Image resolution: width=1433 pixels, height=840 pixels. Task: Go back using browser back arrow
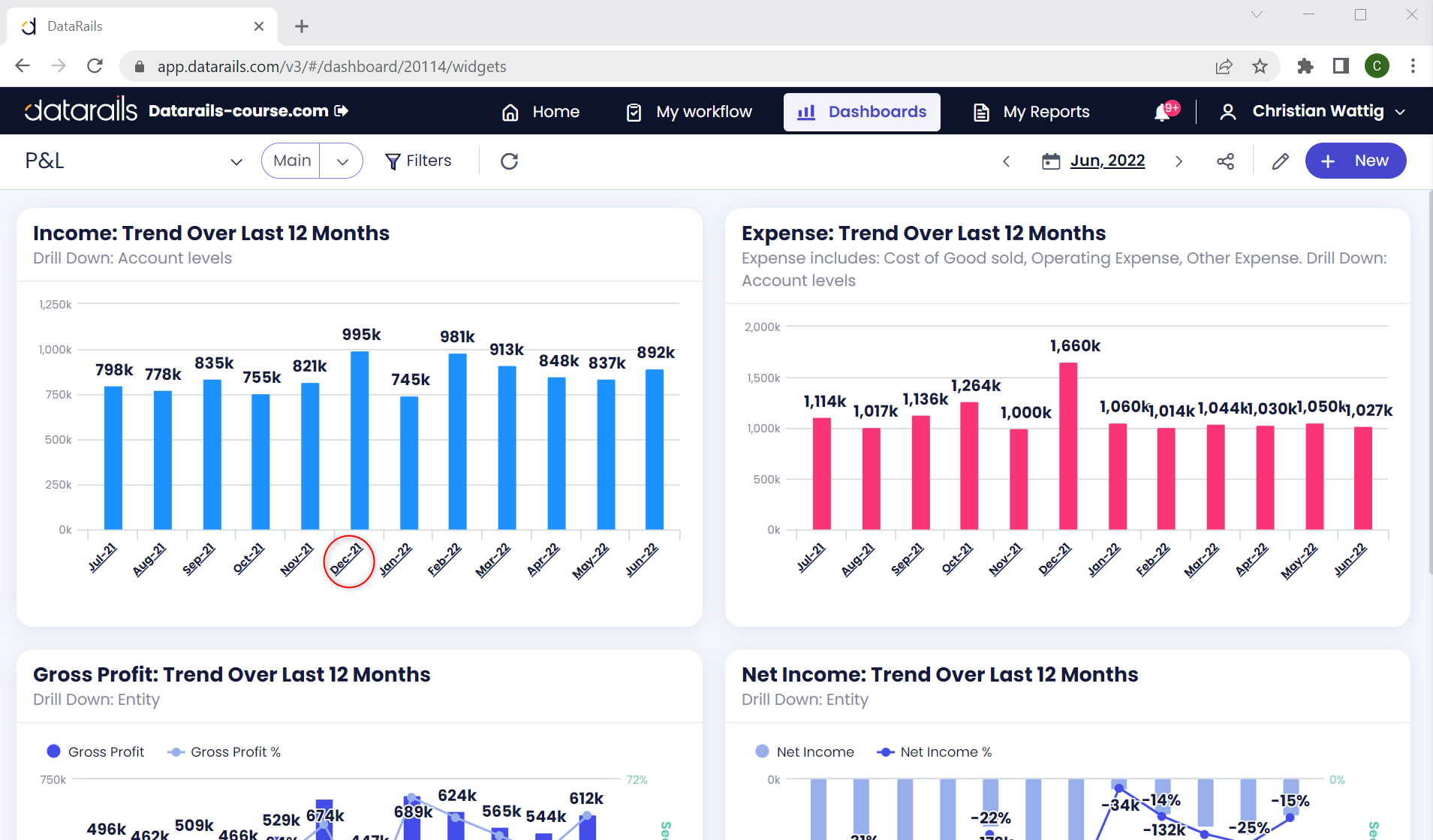(23, 66)
